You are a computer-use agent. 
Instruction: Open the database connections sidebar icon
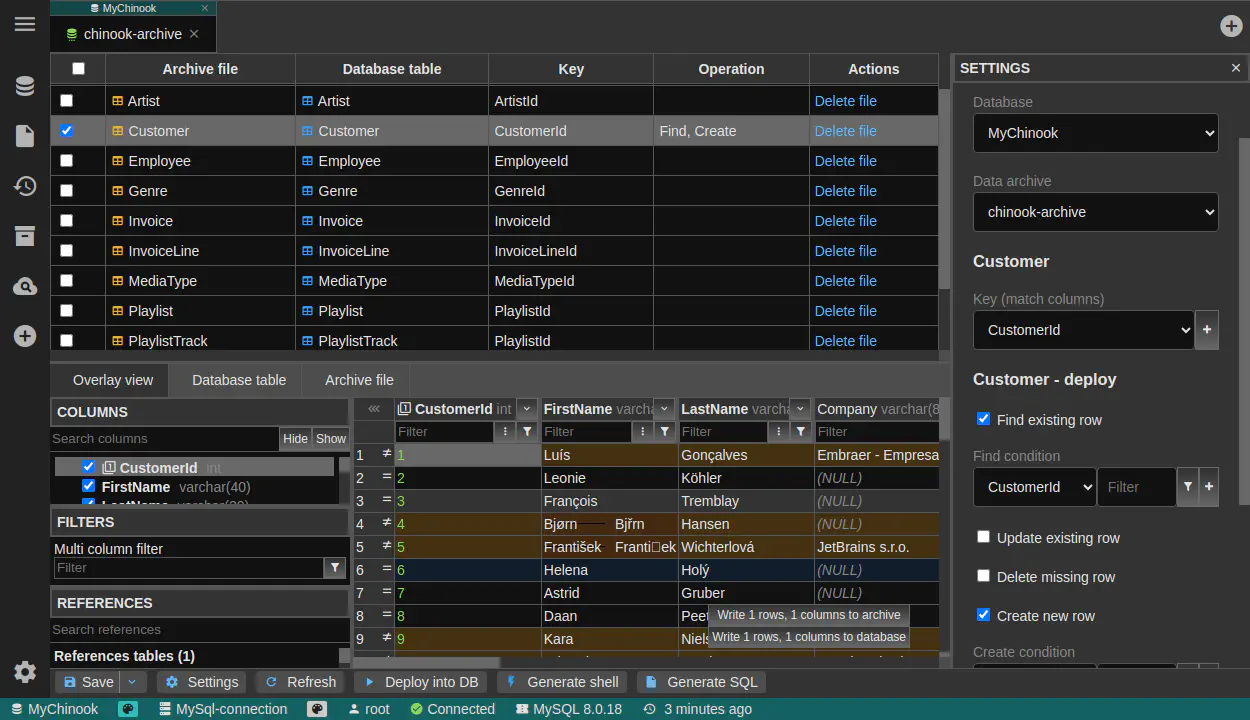25,87
